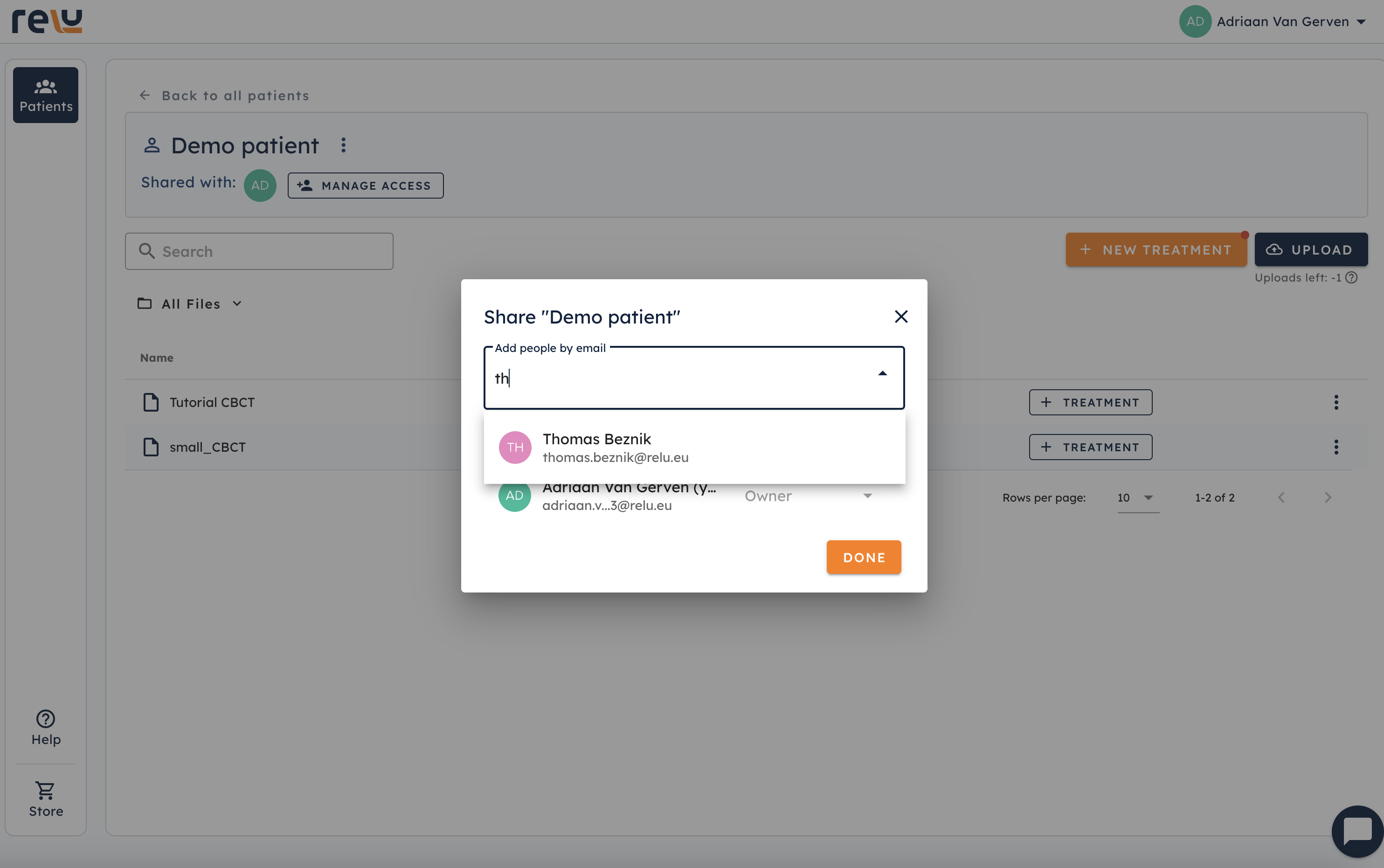1384x868 pixels.
Task: Open the Store from sidebar
Action: (x=46, y=799)
